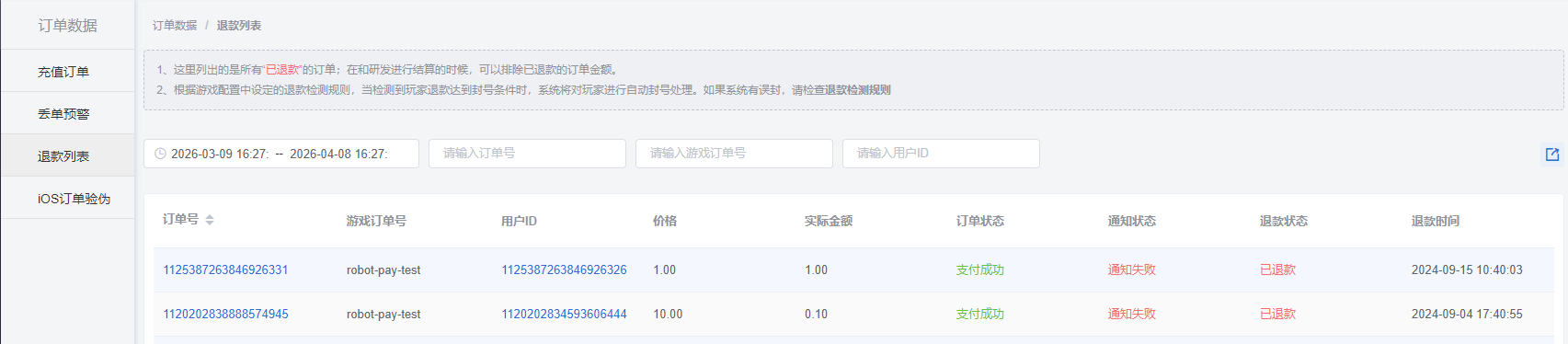
Task: Click the 通知状态 column header
Action: (1132, 221)
